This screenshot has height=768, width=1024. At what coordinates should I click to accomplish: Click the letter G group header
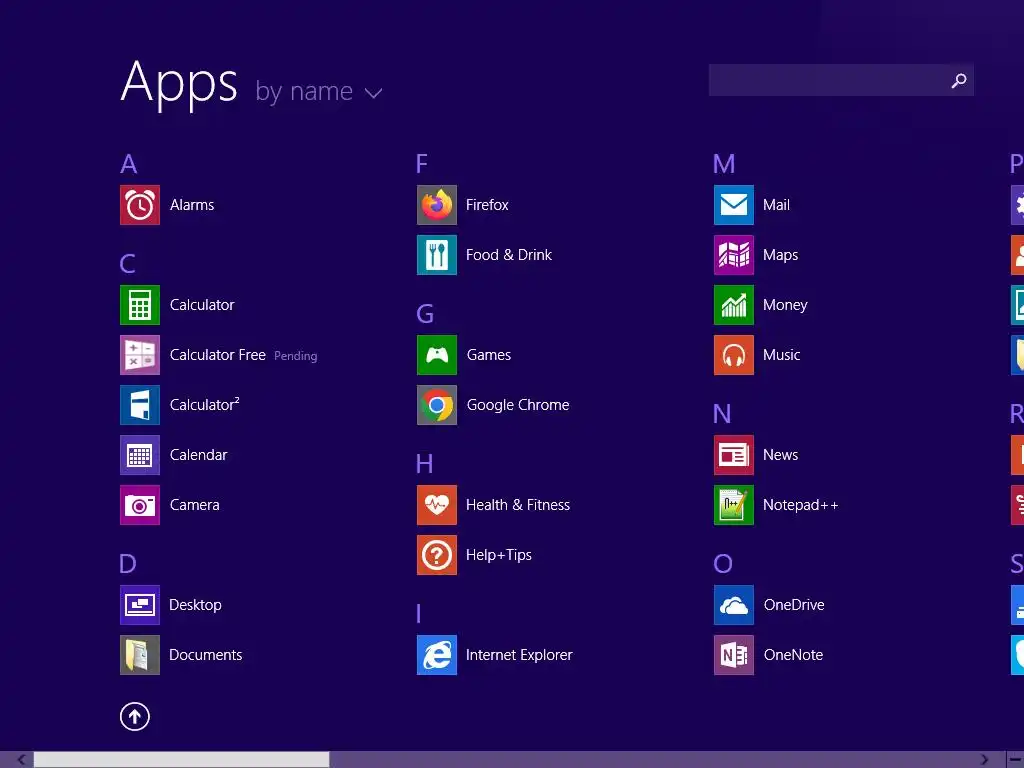pos(425,314)
